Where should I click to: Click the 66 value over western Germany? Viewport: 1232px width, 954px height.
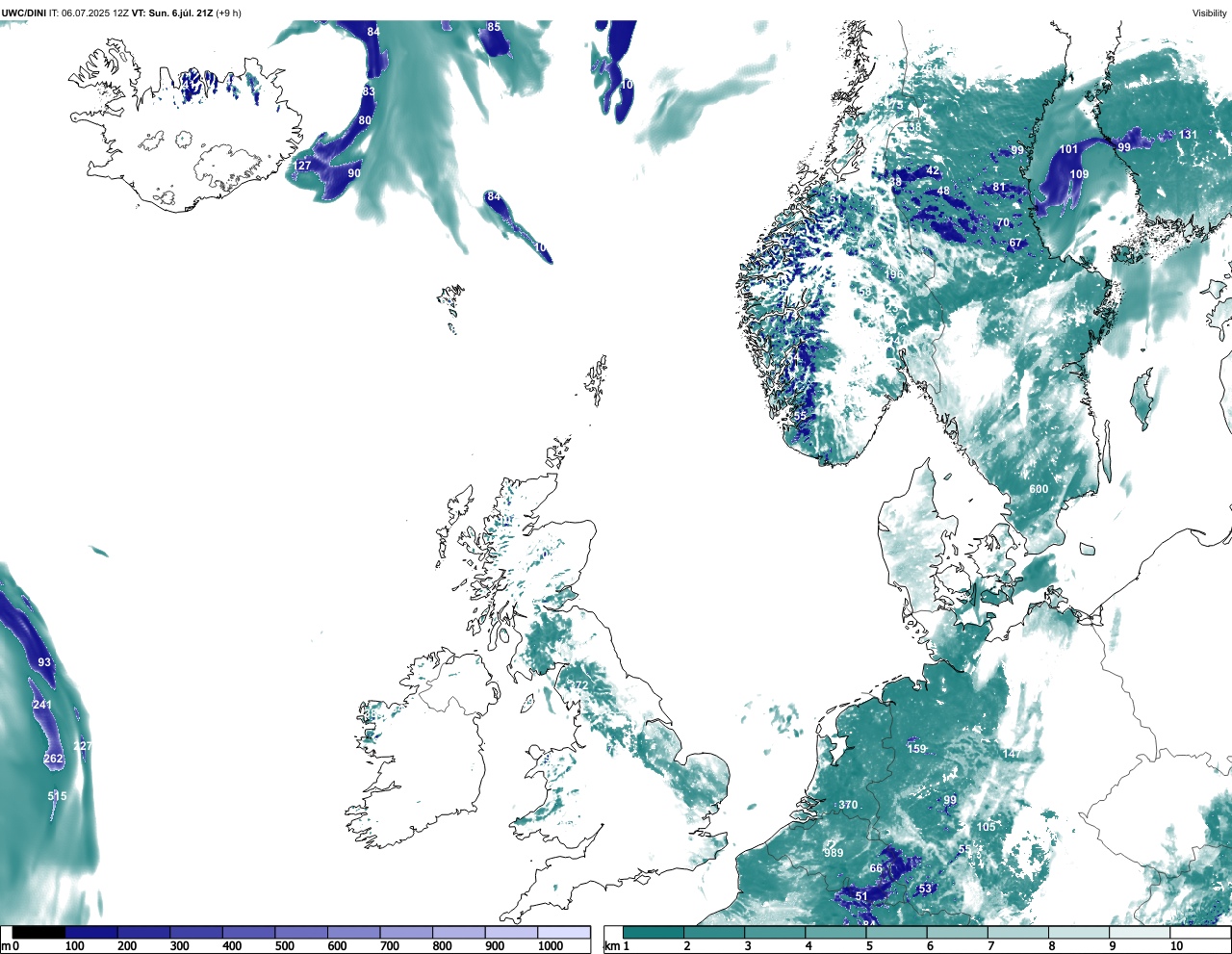(x=876, y=868)
